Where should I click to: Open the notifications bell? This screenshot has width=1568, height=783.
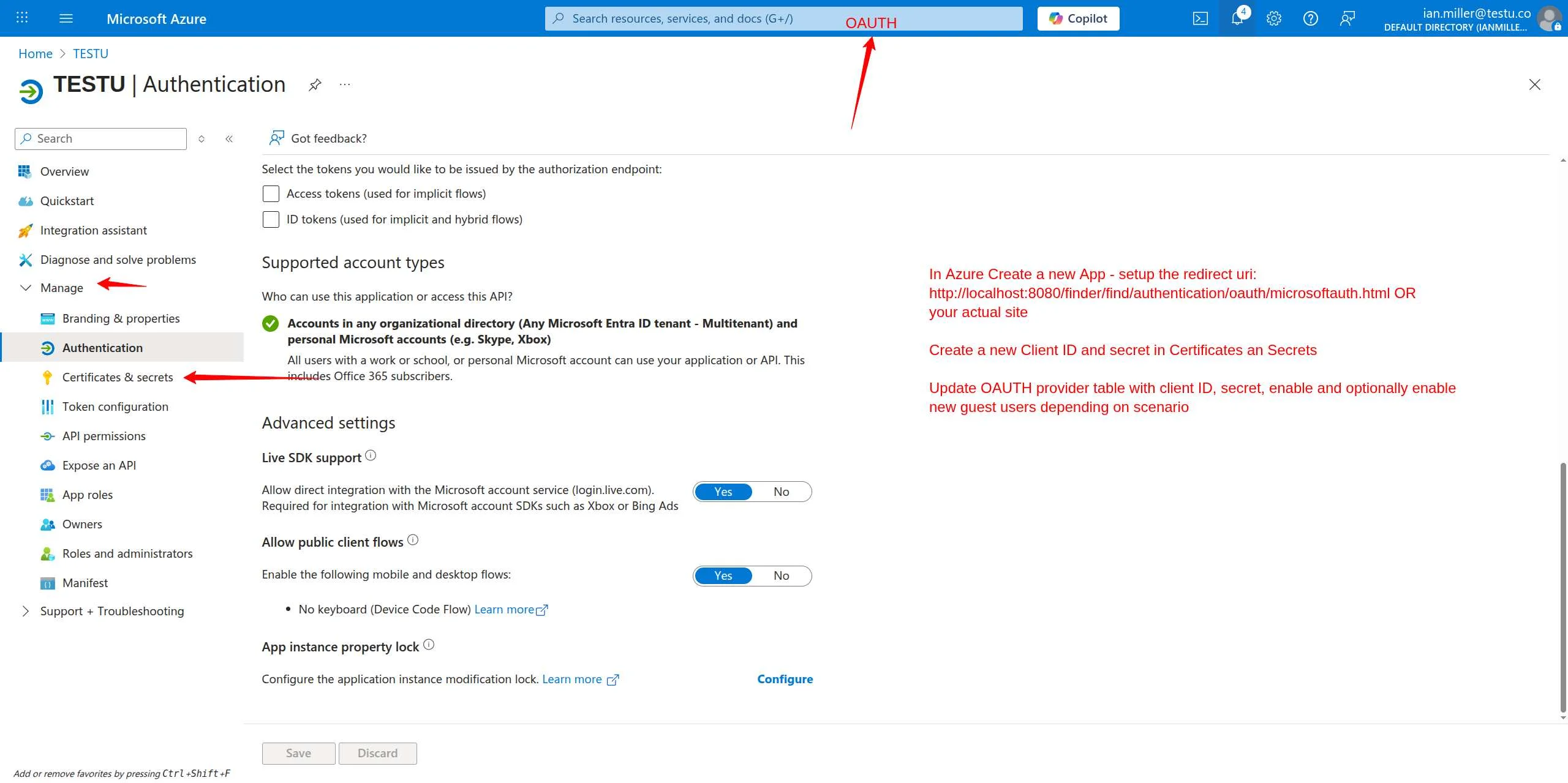tap(1237, 18)
